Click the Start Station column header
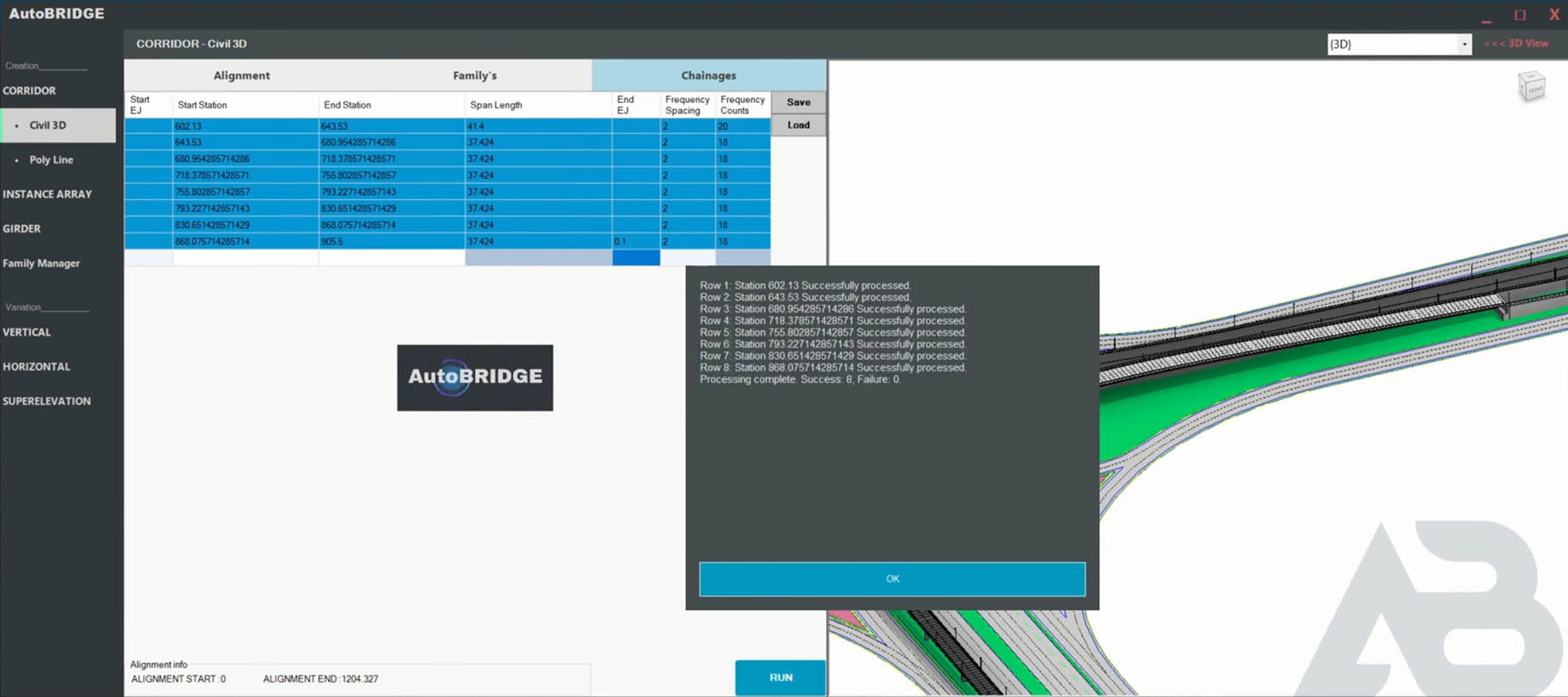 (x=246, y=105)
